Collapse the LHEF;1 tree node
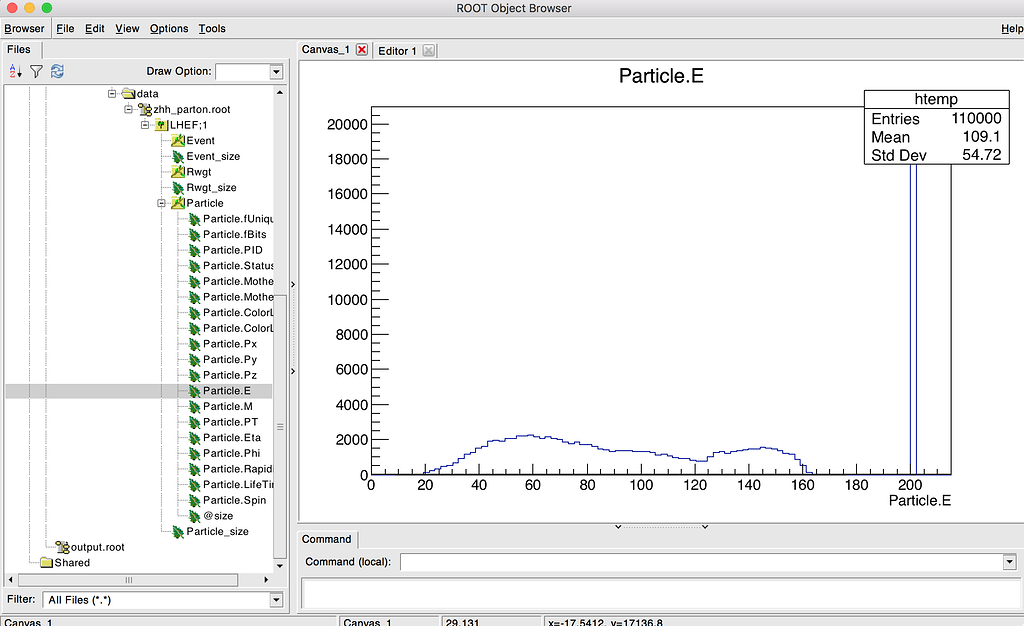Viewport: 1024px width, 626px height. [144, 125]
